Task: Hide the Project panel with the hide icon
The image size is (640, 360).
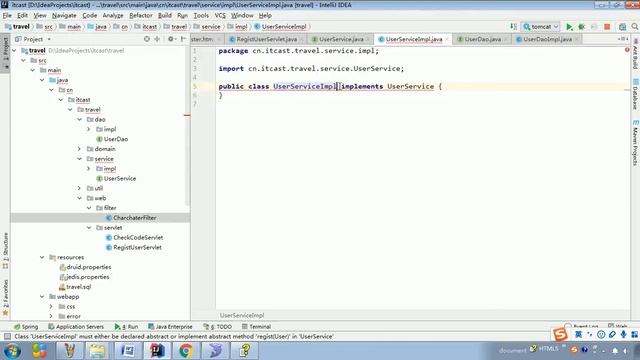Action: [x=183, y=39]
